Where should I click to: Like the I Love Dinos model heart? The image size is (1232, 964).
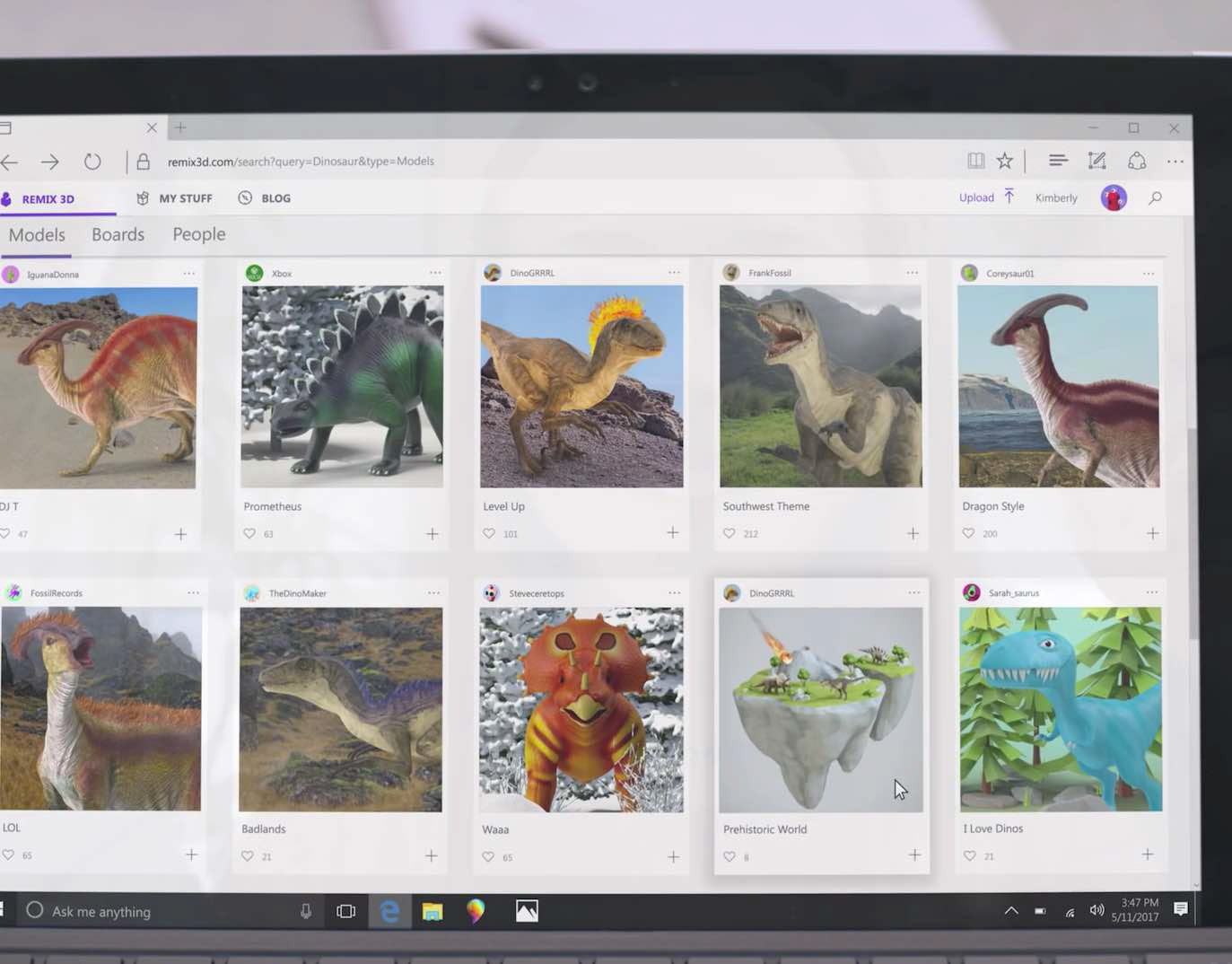(969, 856)
